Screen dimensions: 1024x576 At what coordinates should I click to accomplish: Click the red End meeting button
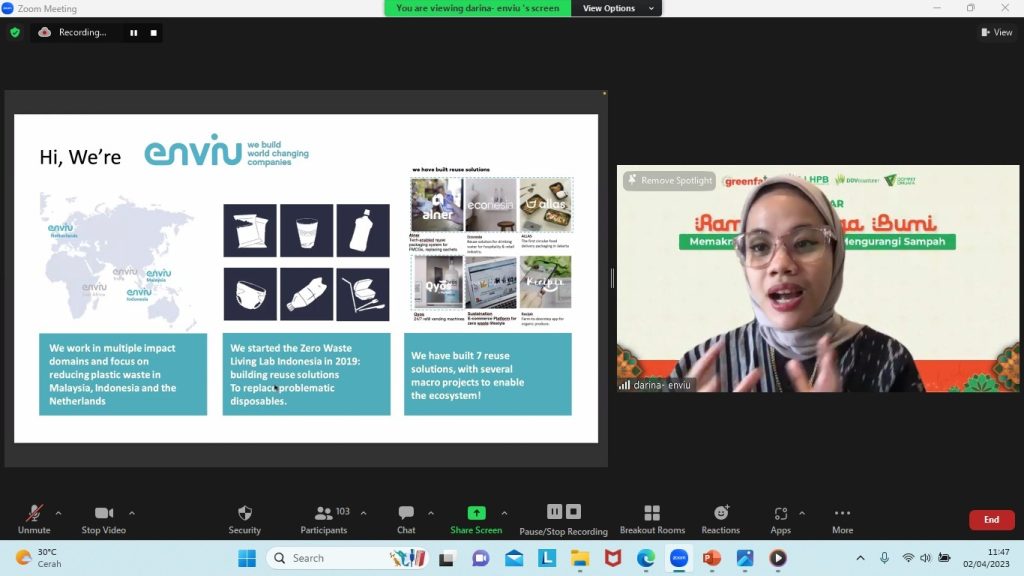click(991, 520)
